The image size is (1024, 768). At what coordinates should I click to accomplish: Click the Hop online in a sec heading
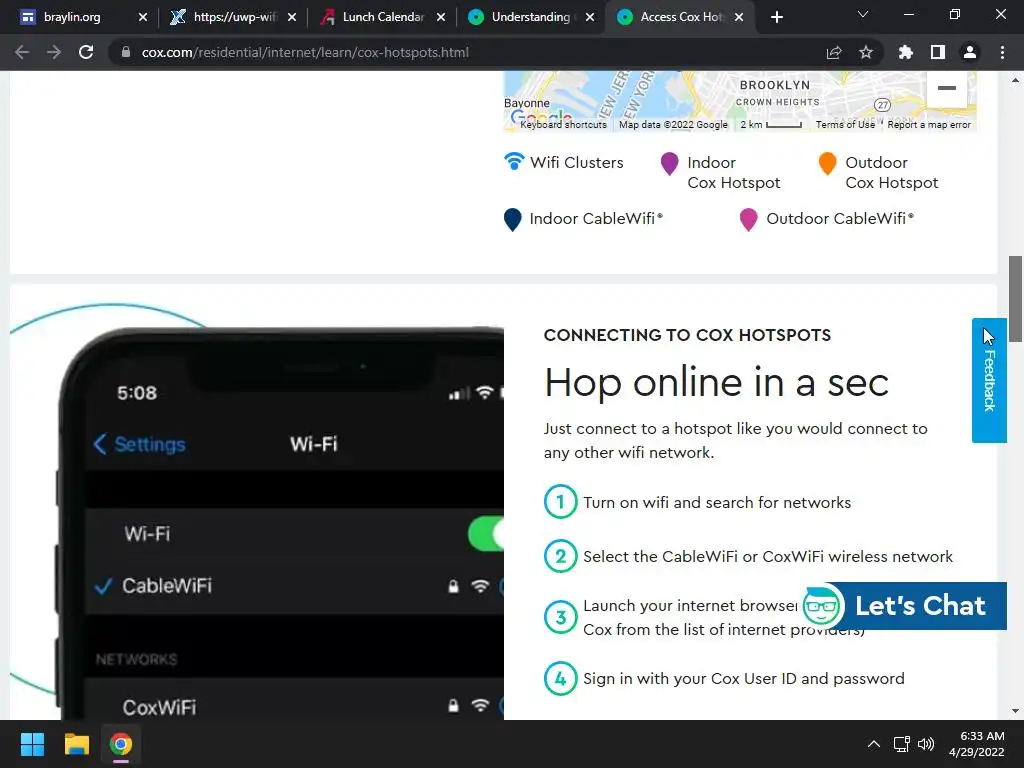[x=716, y=383]
